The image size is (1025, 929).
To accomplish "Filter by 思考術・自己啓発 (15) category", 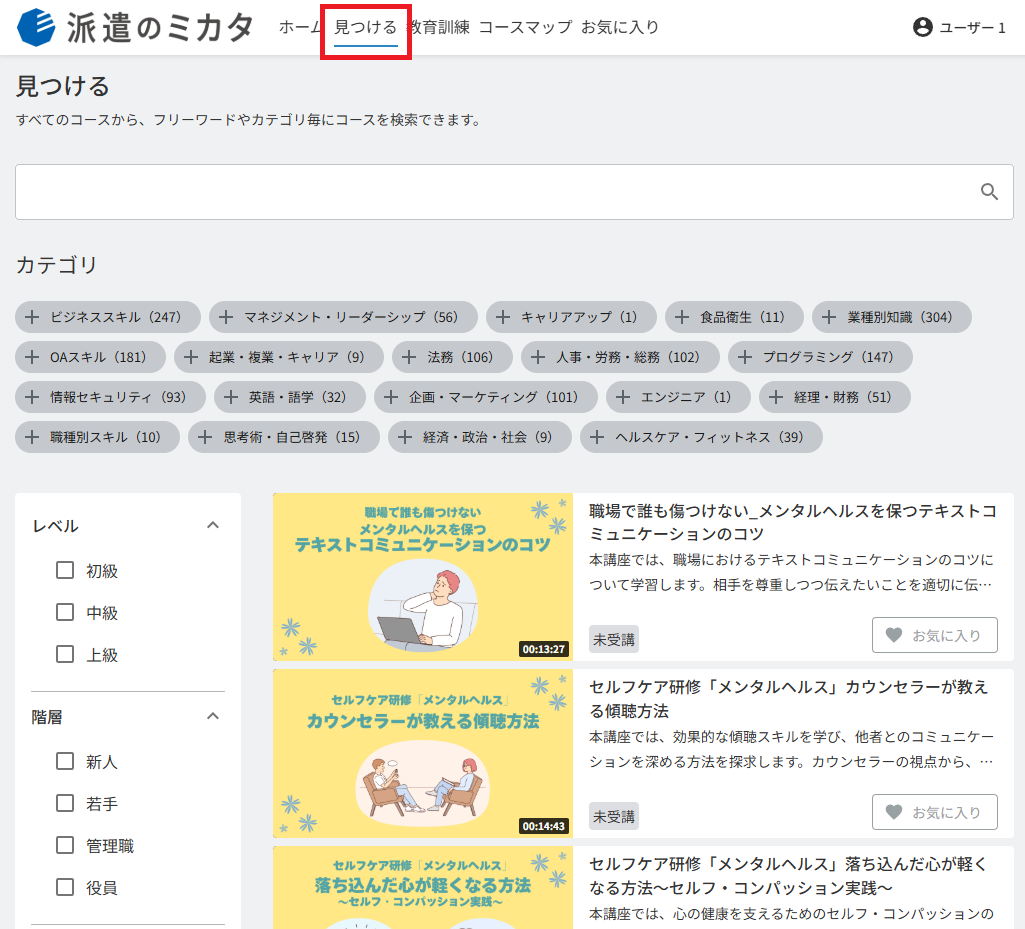I will (x=284, y=437).
